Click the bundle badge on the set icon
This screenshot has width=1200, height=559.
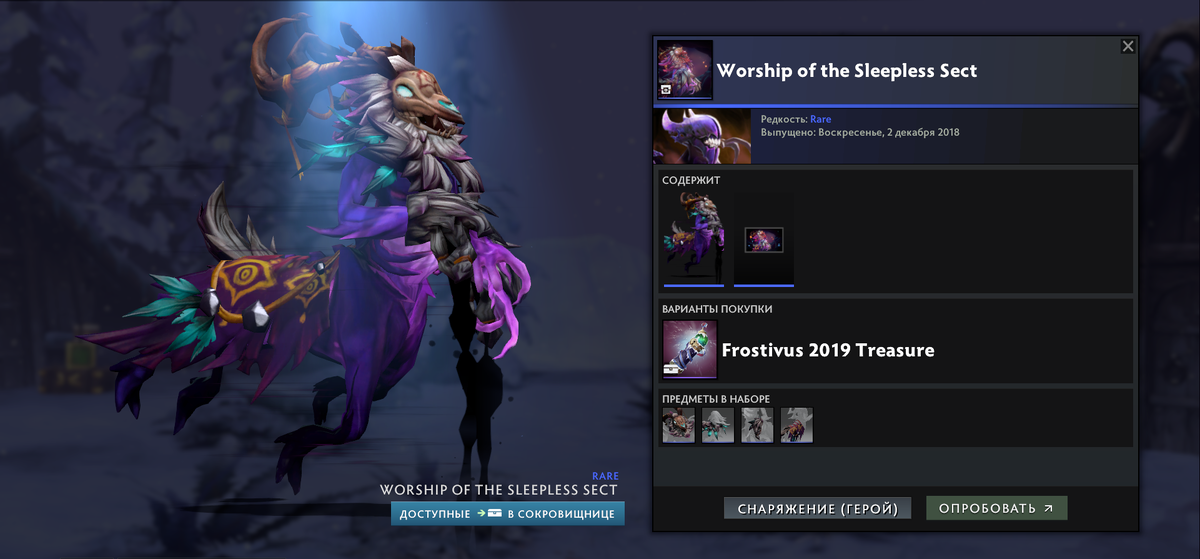[x=666, y=89]
